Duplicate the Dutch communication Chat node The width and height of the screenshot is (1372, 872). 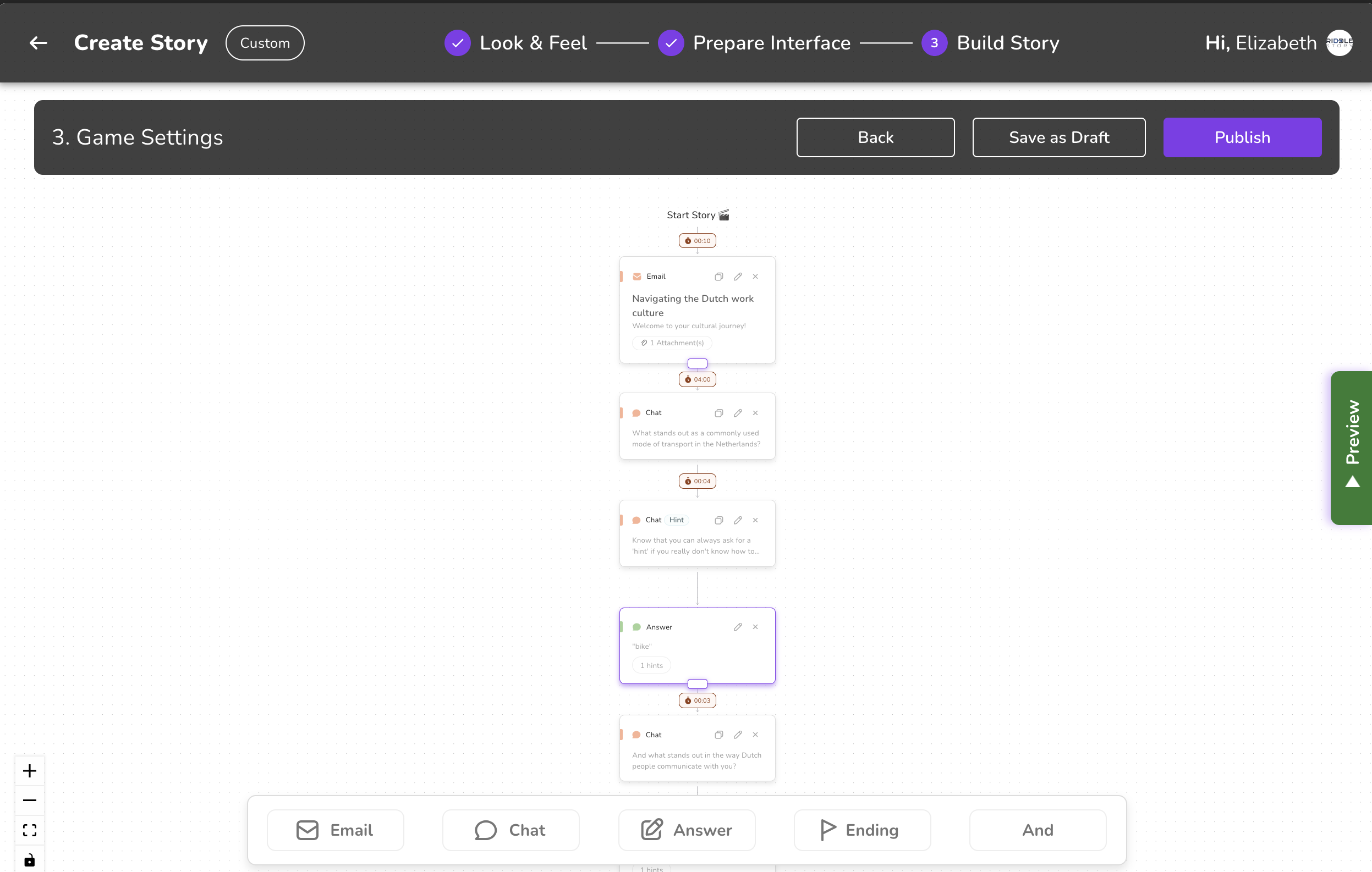click(x=719, y=735)
